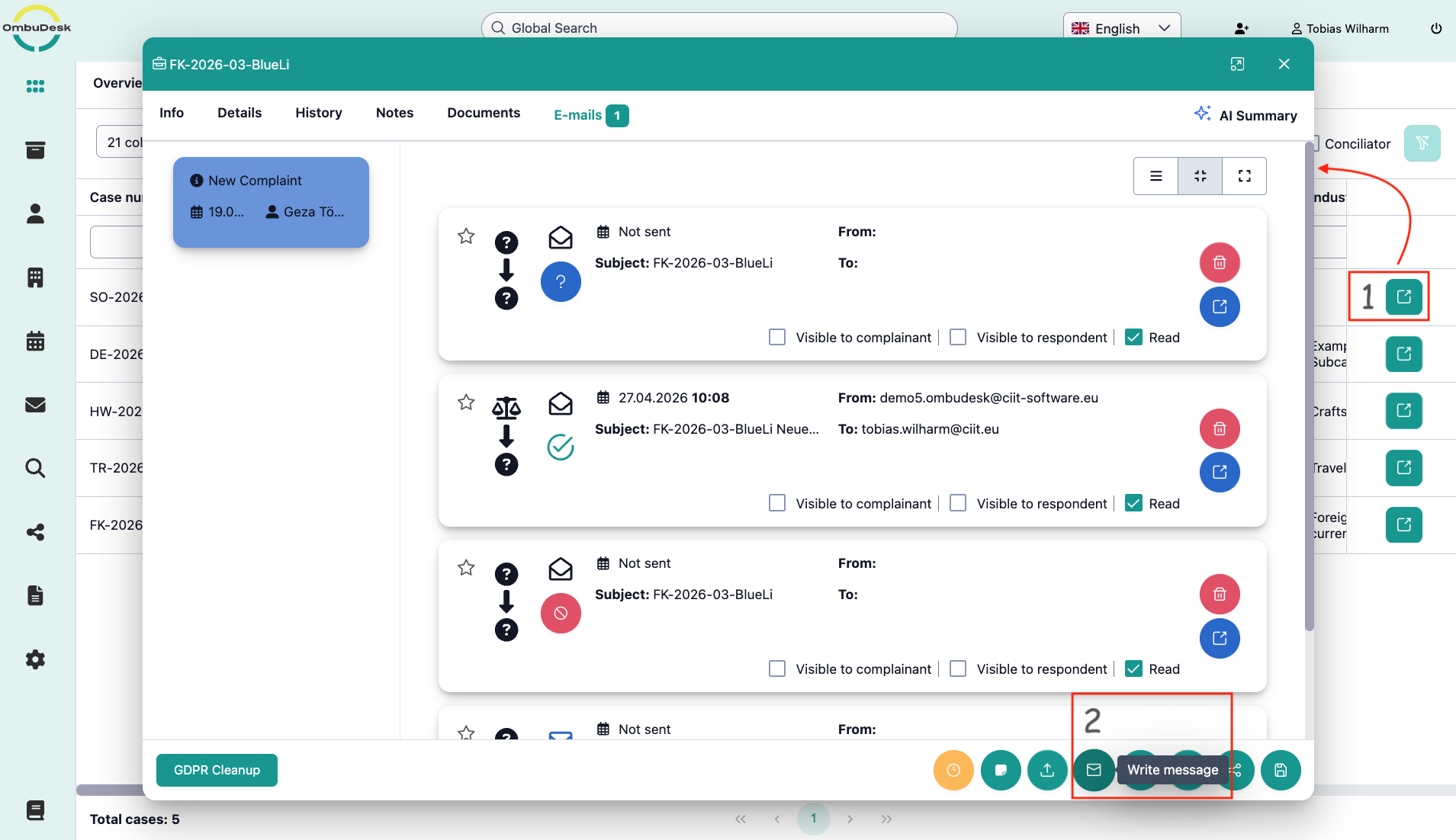Image resolution: width=1456 pixels, height=840 pixels.
Task: Uncheck Read on first Not sent e-mail
Action: pos(1133,337)
